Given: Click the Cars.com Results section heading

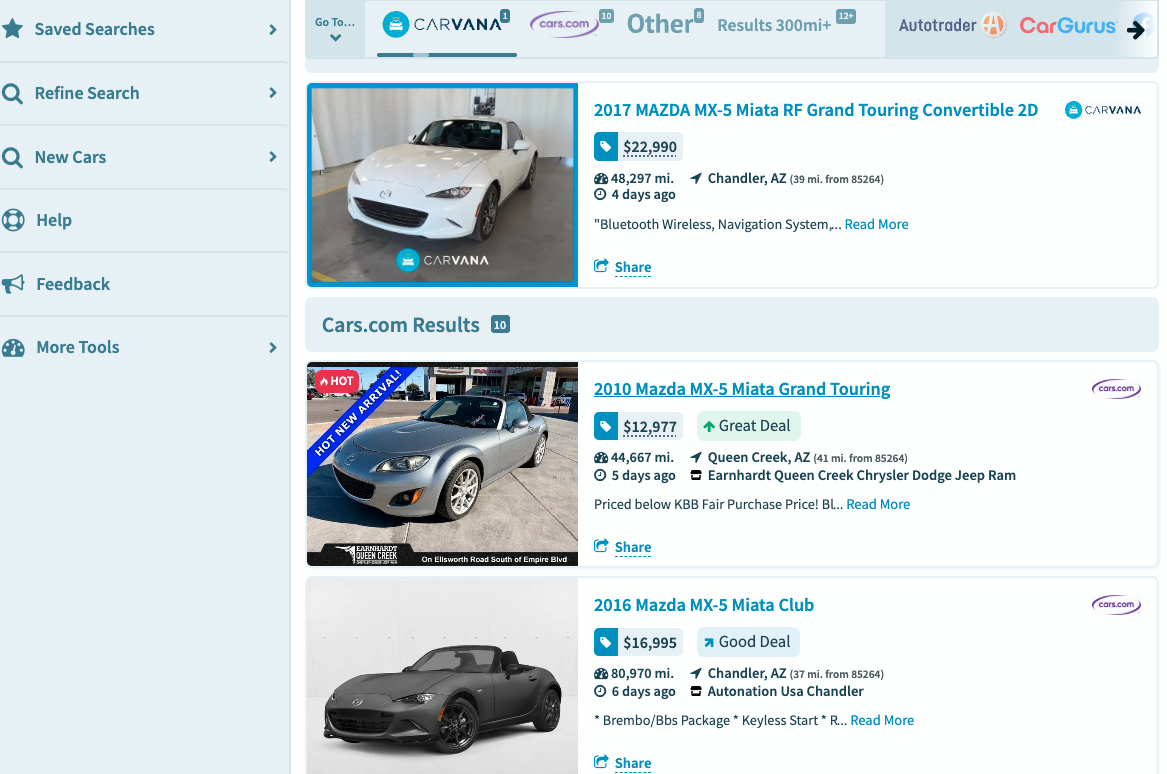Looking at the screenshot, I should coord(400,325).
